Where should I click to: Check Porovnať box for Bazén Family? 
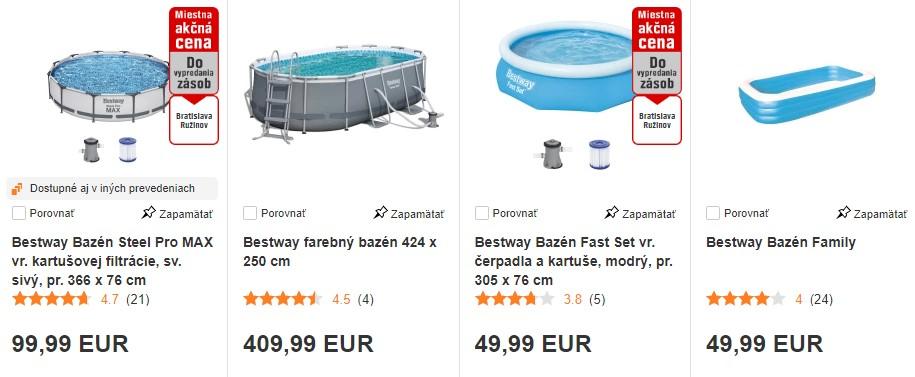point(713,213)
